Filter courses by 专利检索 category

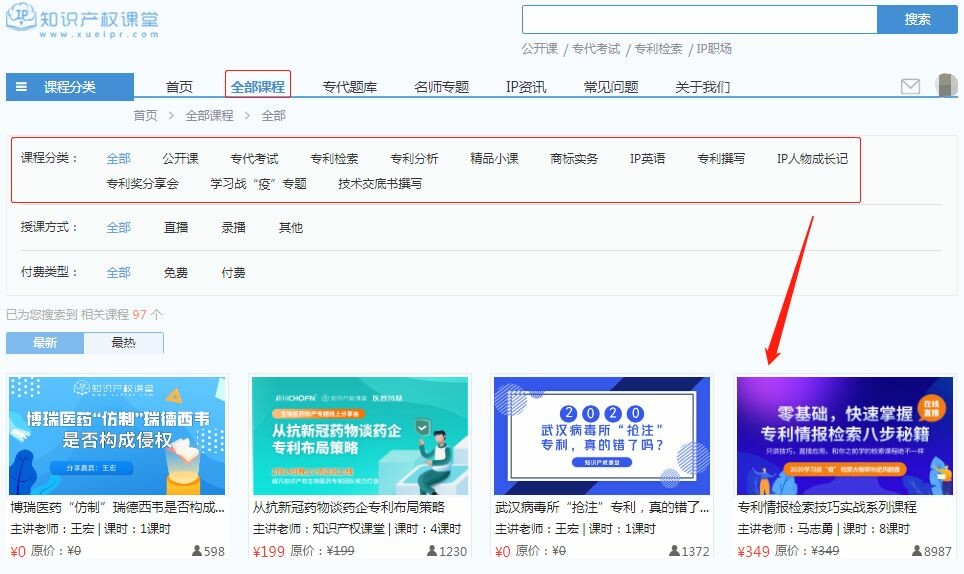334,159
